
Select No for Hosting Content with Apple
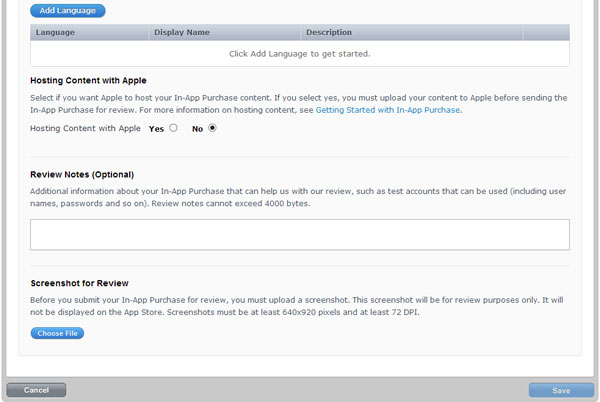point(212,128)
